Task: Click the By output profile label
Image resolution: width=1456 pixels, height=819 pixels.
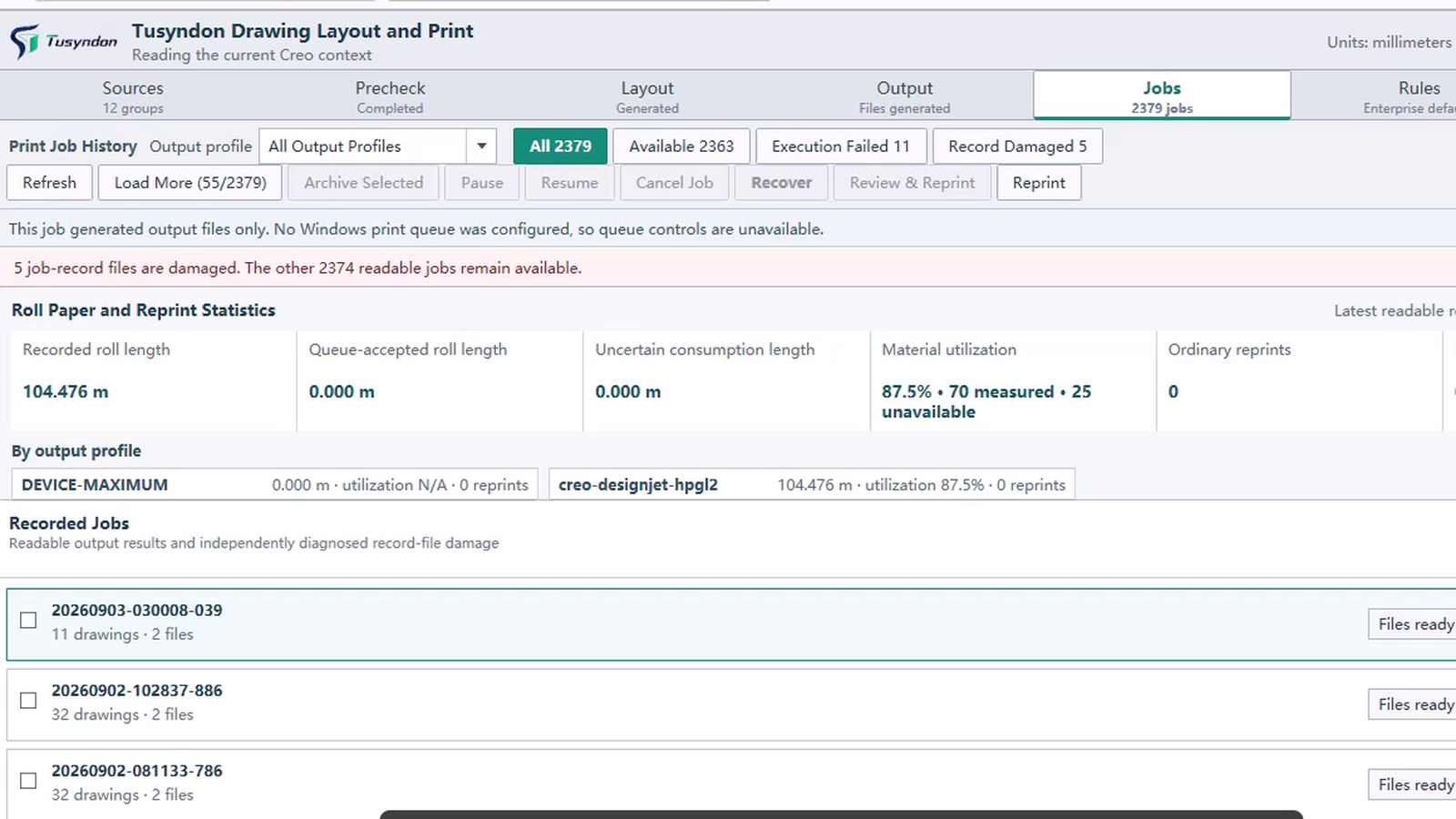Action: (x=76, y=451)
